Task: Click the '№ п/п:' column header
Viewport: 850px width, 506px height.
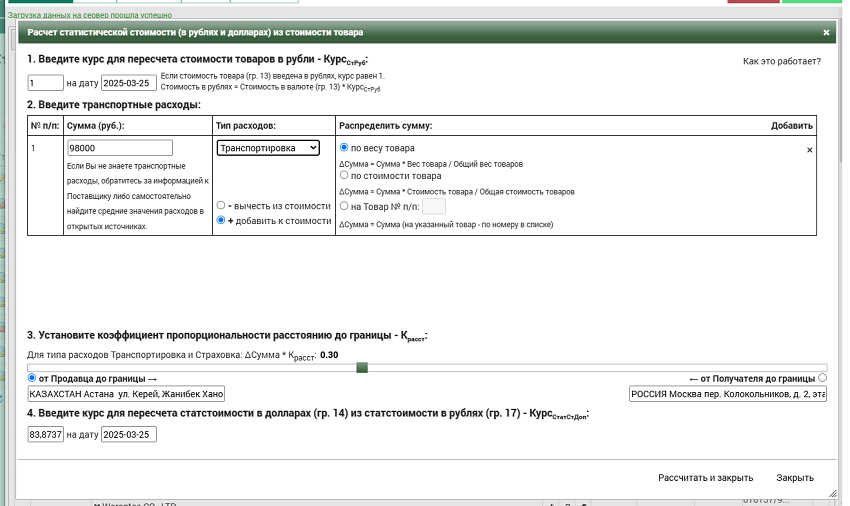Action: click(x=45, y=126)
